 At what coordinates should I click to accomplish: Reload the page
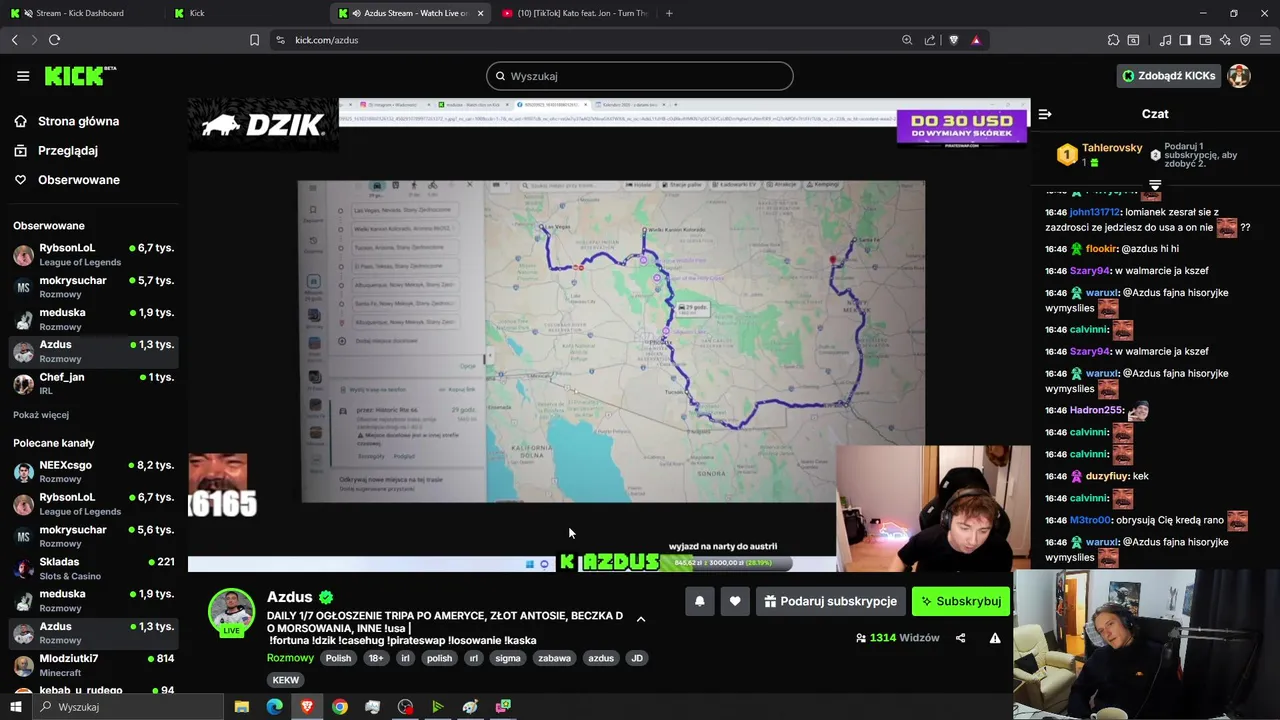[54, 40]
